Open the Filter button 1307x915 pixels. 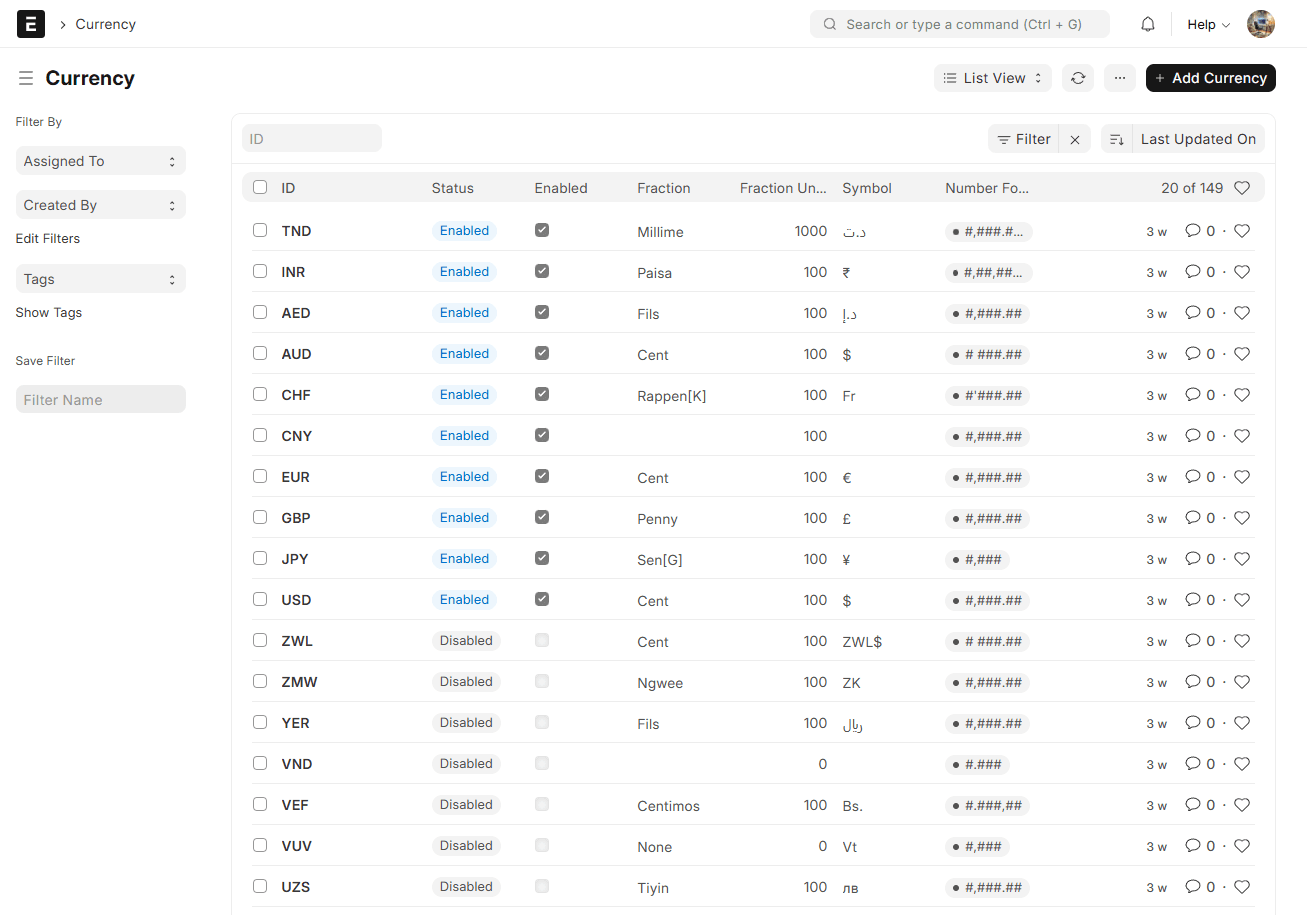pyautogui.click(x=1024, y=139)
